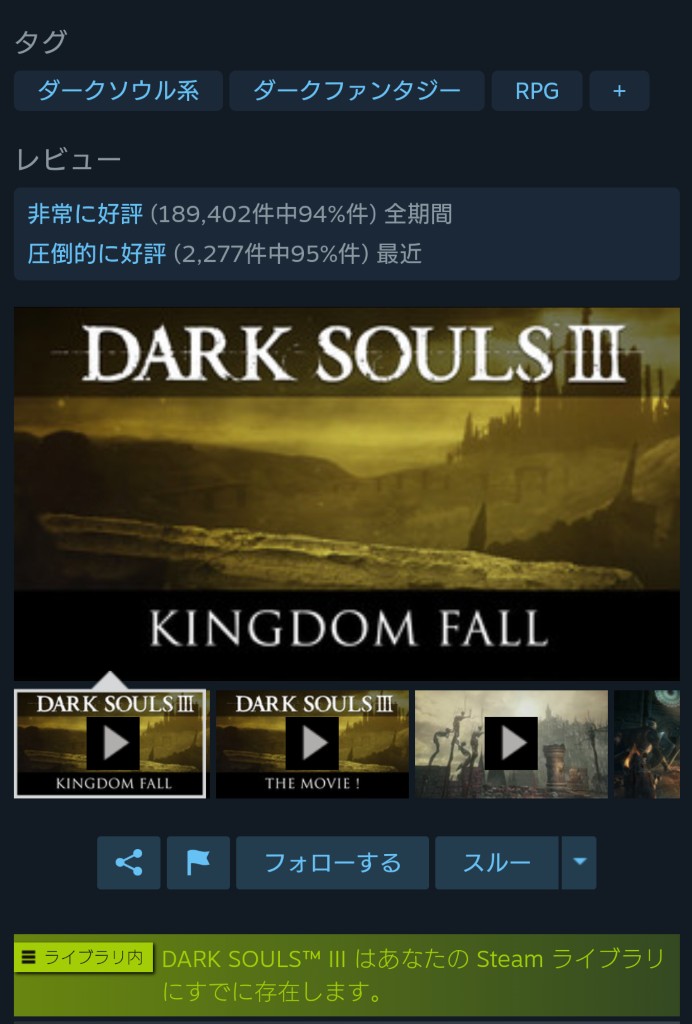This screenshot has width=692, height=1024.
Task: Click the already in Steam library banner
Action: tap(347, 975)
